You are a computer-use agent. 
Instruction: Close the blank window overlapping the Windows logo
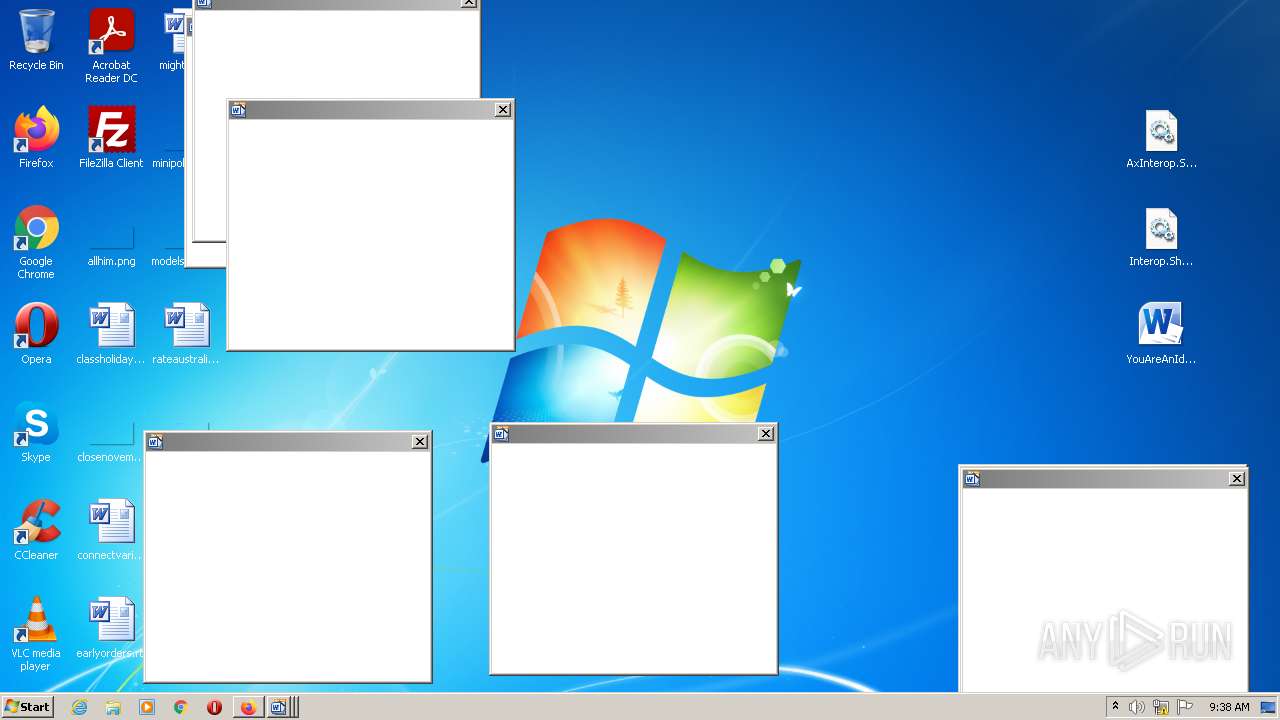pyautogui.click(x=766, y=433)
